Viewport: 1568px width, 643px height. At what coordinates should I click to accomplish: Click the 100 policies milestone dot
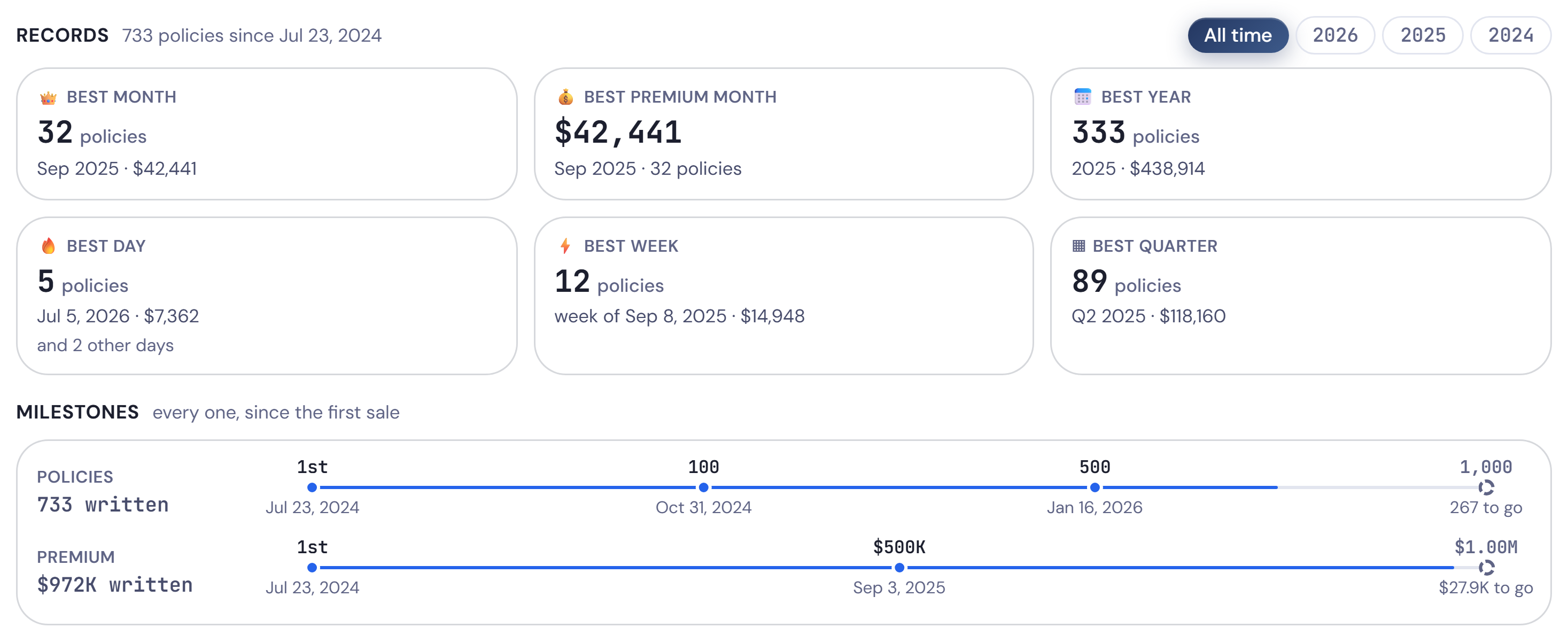tap(703, 488)
